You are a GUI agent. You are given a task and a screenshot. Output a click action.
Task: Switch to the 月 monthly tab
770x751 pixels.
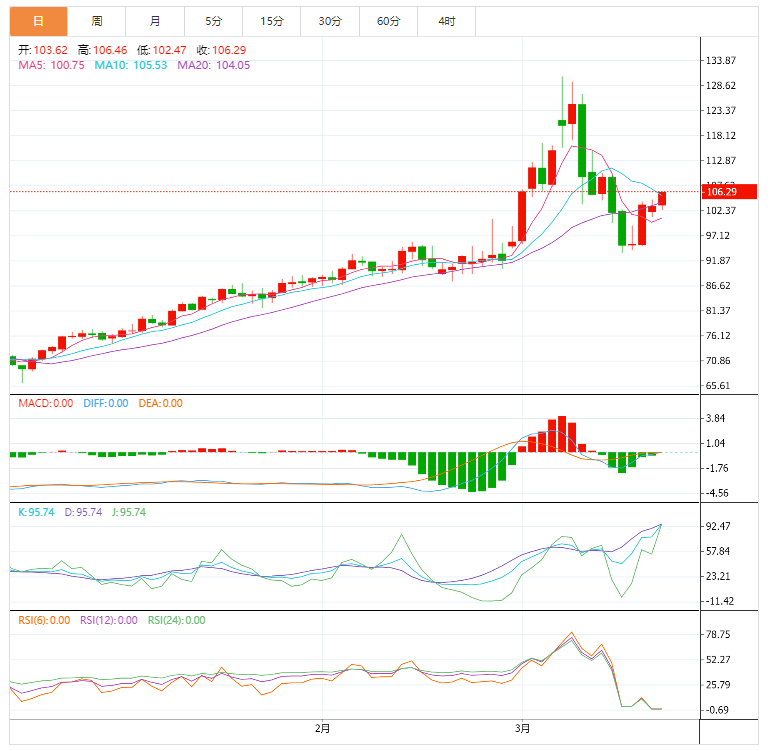click(155, 21)
